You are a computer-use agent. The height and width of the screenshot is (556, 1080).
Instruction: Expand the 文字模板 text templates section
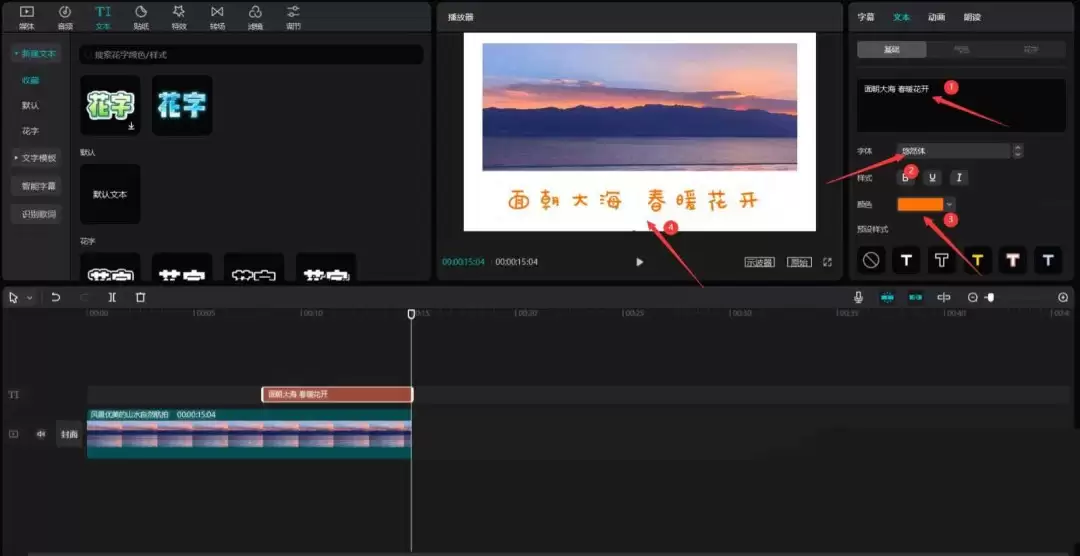tap(37, 158)
